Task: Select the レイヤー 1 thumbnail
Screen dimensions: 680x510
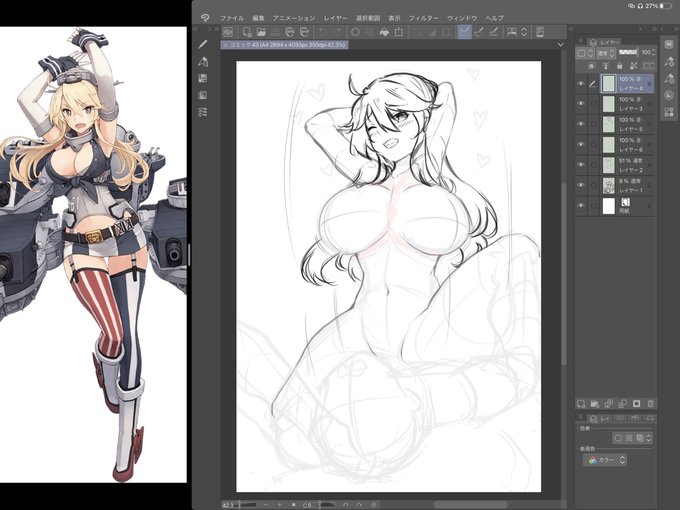Action: 609,186
